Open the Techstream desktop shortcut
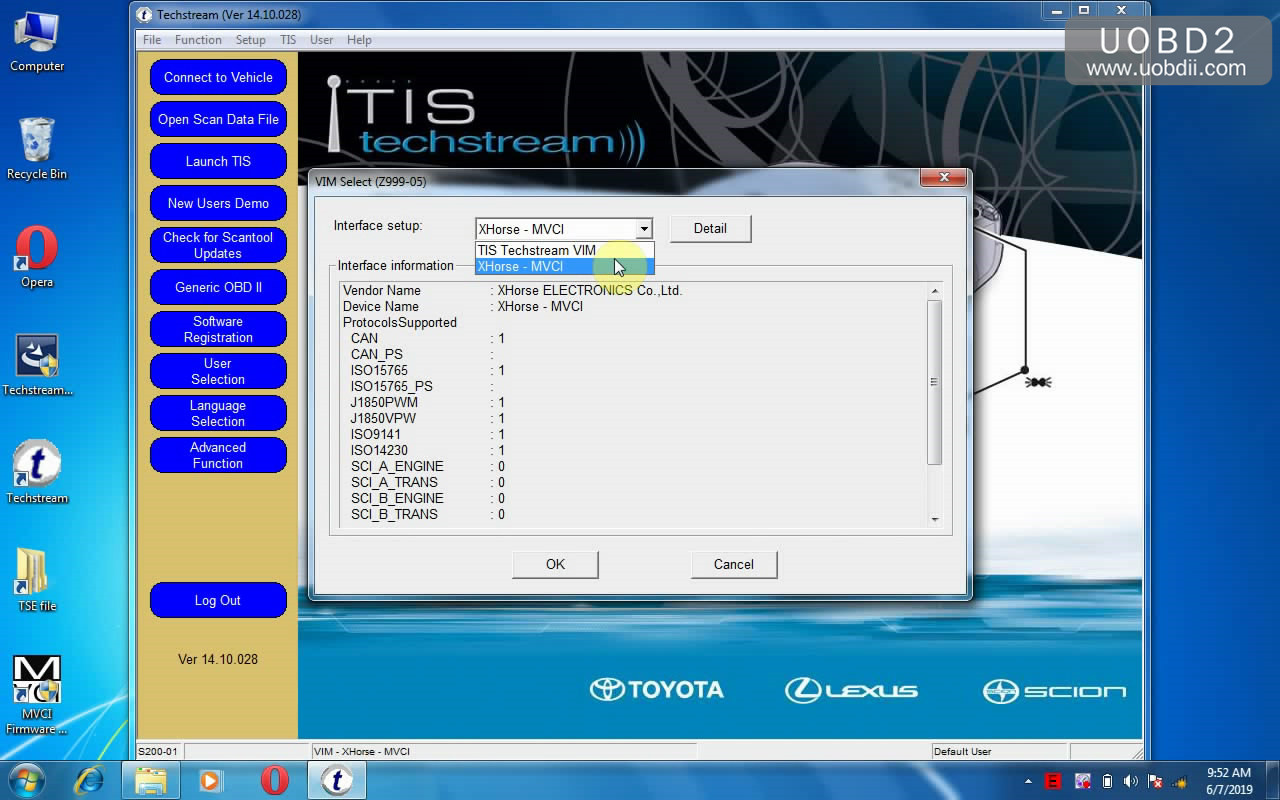 [37, 472]
